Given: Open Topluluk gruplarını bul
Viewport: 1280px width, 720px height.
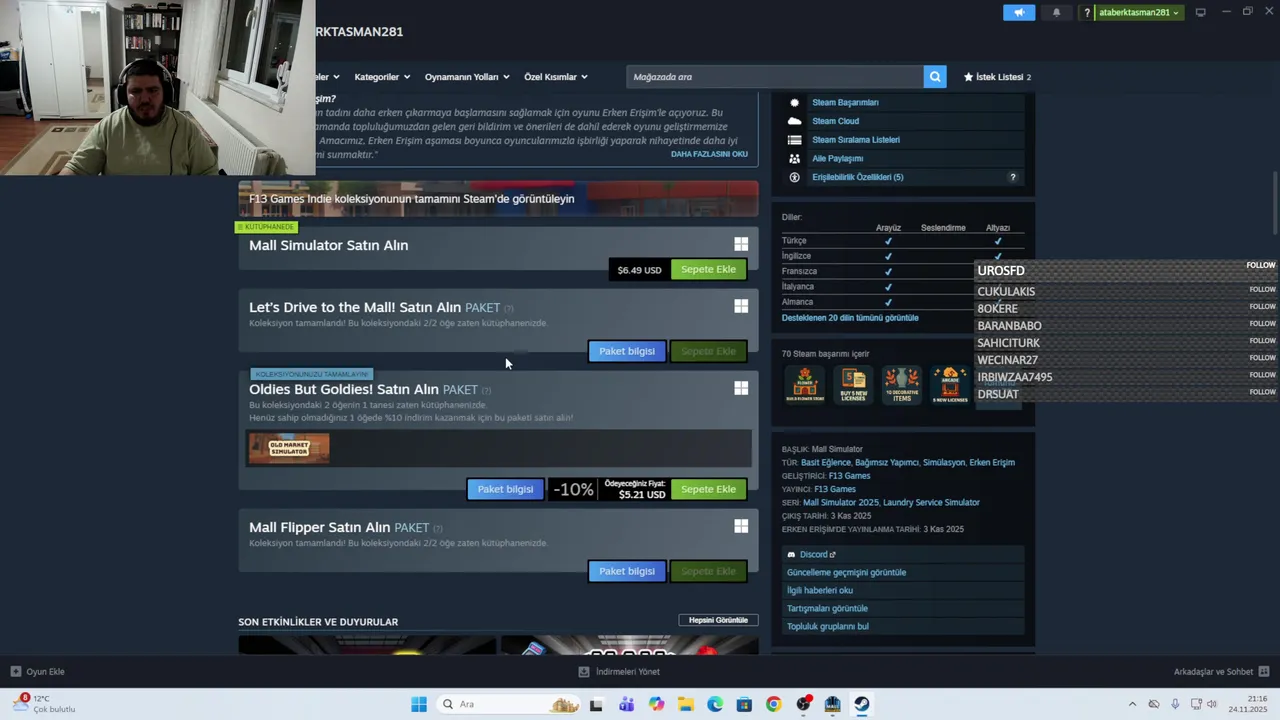Looking at the screenshot, I should (x=828, y=626).
